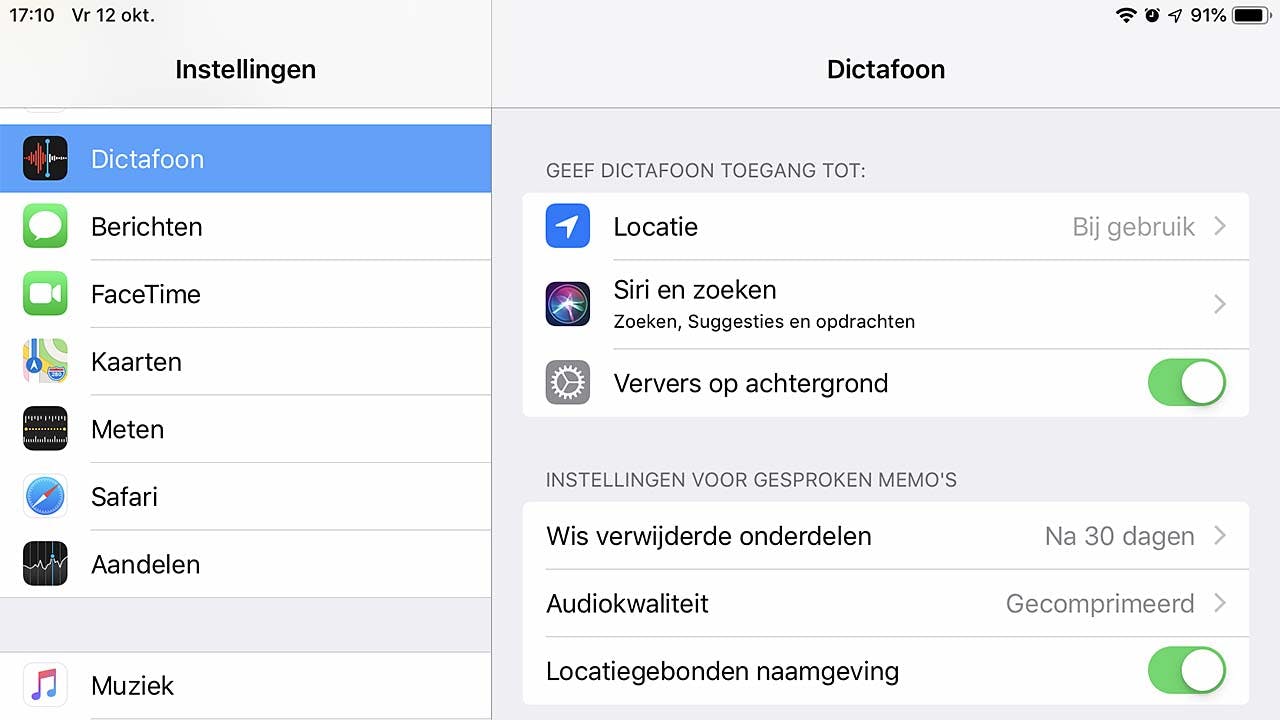Open Locatie chevron next to Bij gebruik
1280x720 pixels.
[1220, 226]
